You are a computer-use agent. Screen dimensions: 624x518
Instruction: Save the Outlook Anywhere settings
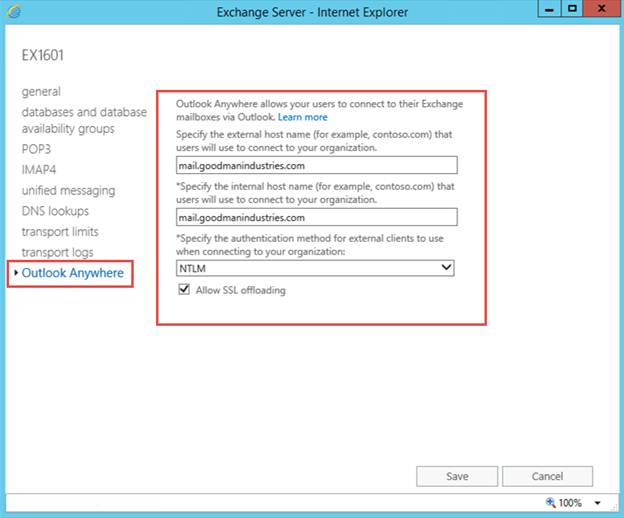point(457,476)
